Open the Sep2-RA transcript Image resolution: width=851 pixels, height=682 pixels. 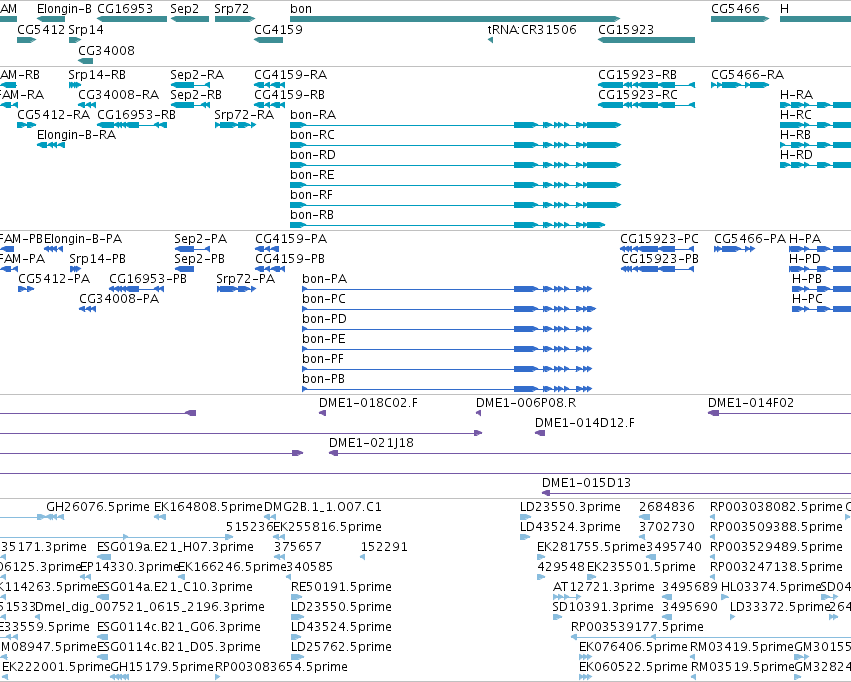[x=190, y=85]
